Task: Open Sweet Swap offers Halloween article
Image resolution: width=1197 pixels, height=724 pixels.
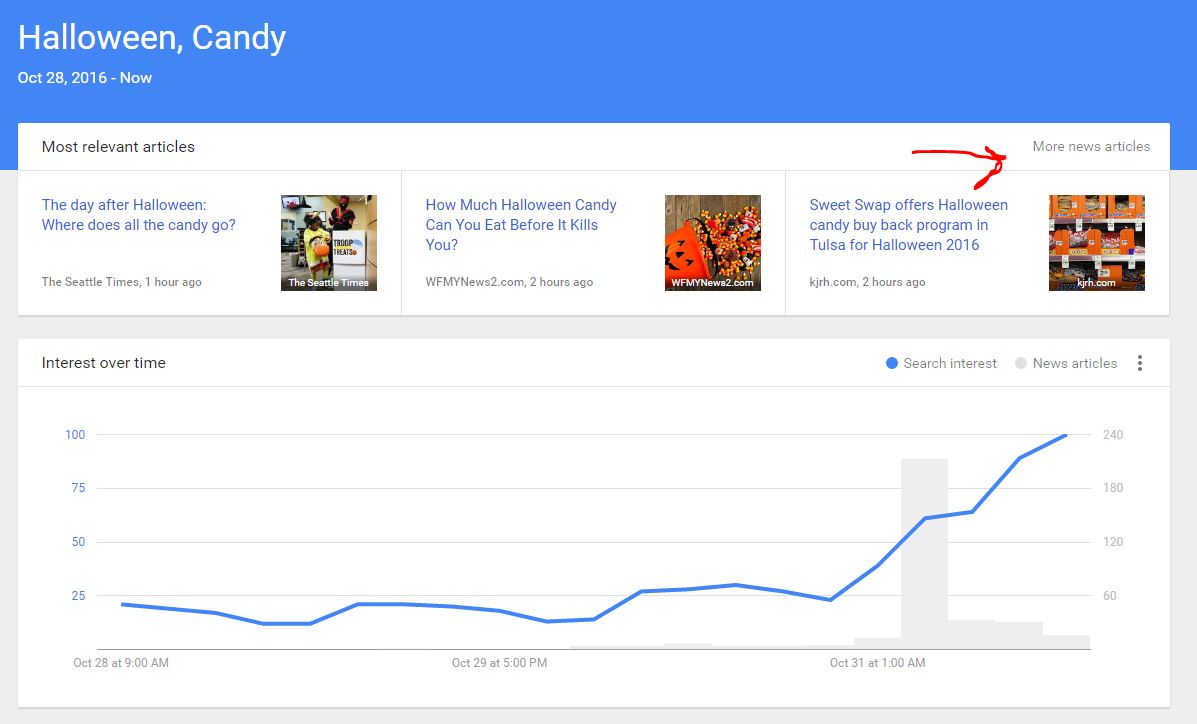Action: click(x=908, y=225)
